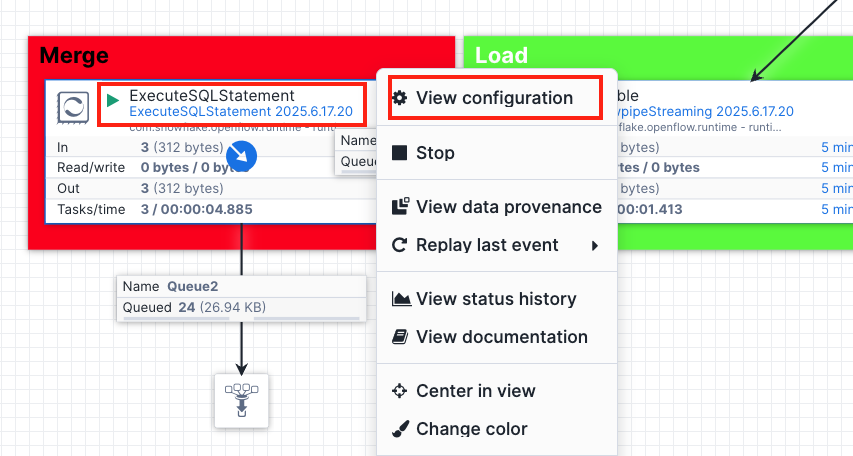The image size is (853, 456).
Task: Select the ExecuteSQLStatement processor name
Action: 212,96
